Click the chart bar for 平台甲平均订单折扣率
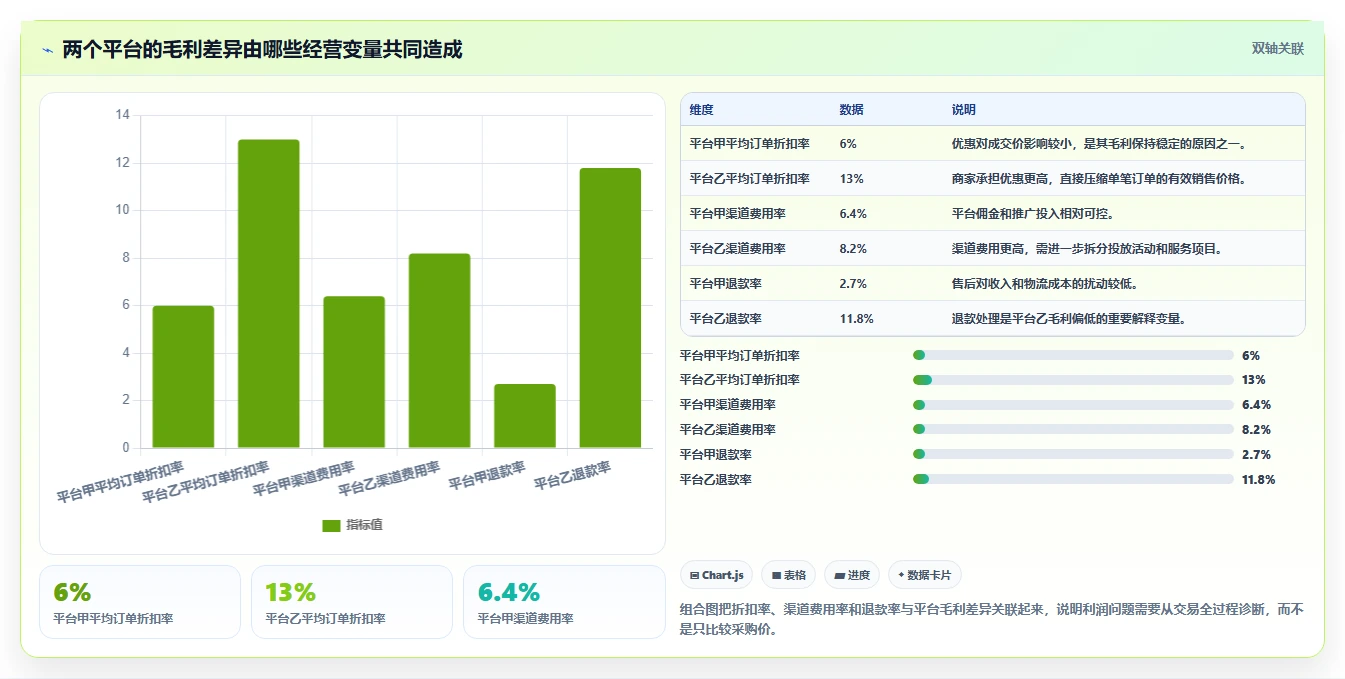The height and width of the screenshot is (679, 1345). 183,377
